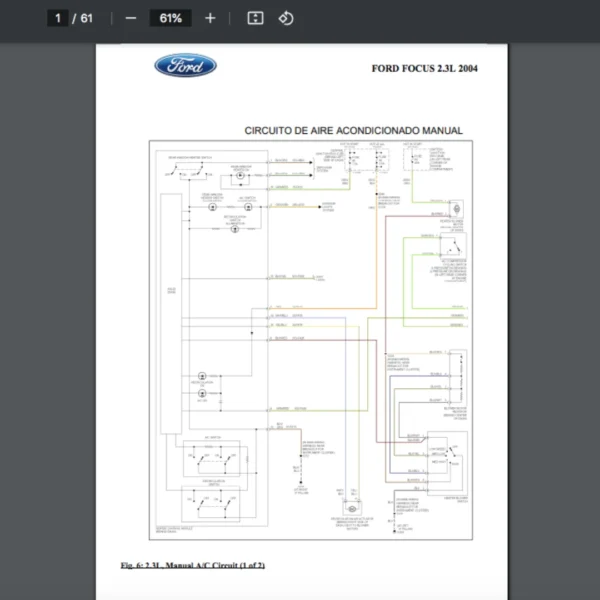This screenshot has width=600, height=600.
Task: Click the total page count 61
Action: coord(87,18)
